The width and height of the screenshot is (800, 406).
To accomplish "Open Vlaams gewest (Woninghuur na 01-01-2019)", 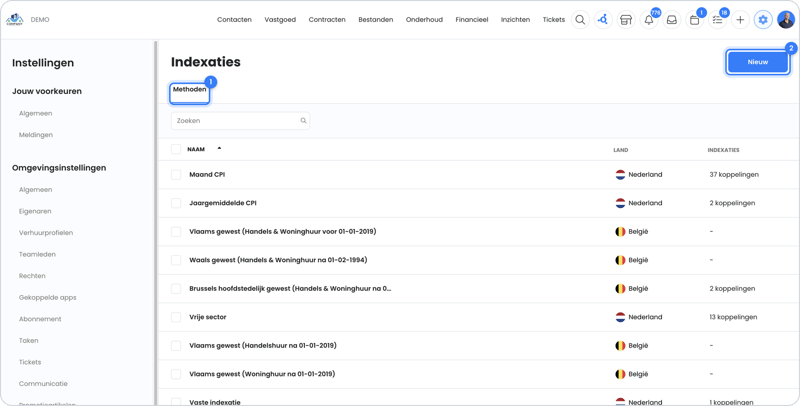I will (x=262, y=374).
